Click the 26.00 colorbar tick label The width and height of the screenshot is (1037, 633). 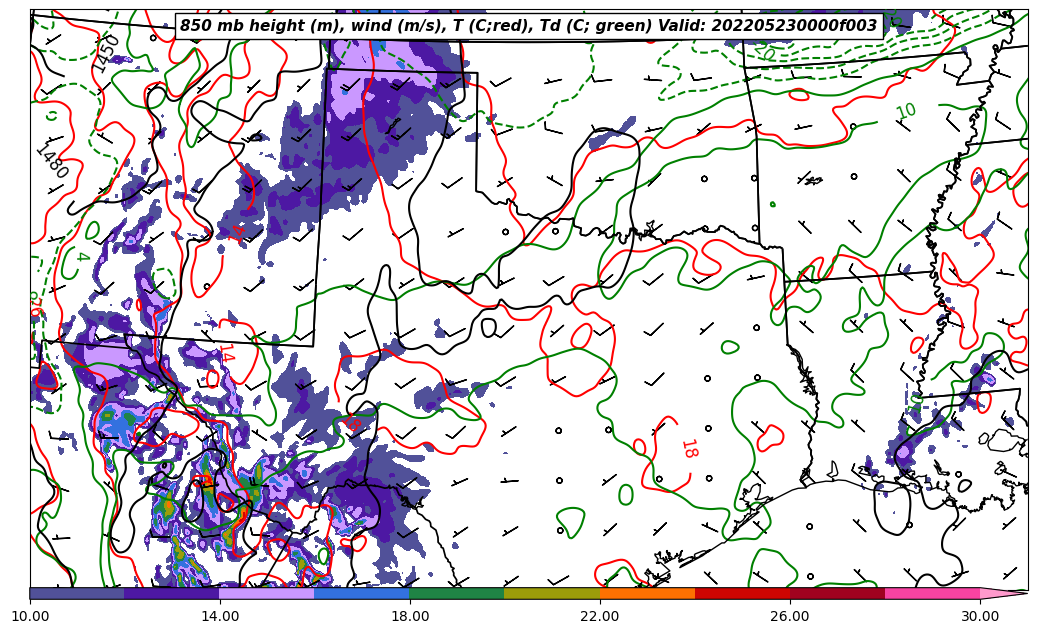tap(790, 616)
